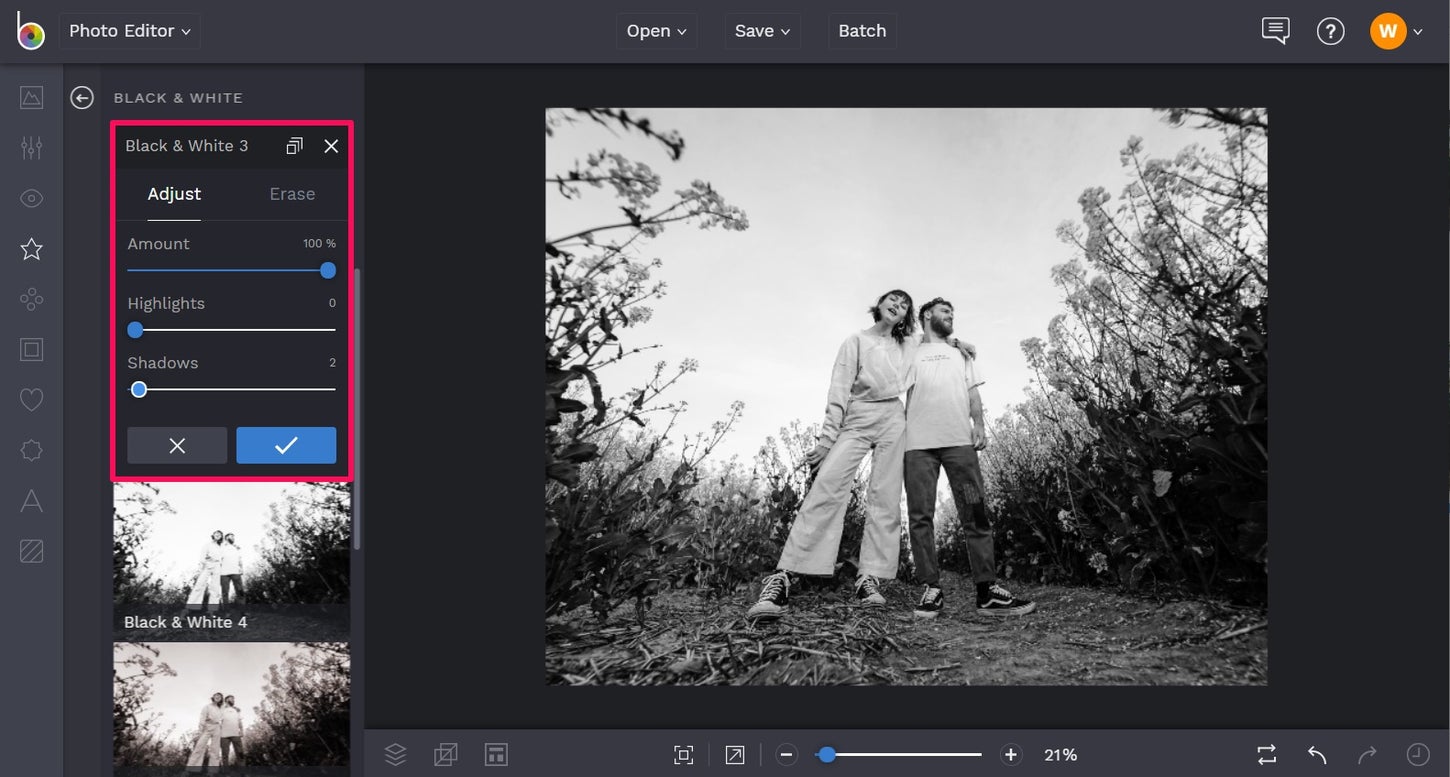Expand the Photo Editor switcher dropdown
The image size is (1450, 777).
(x=129, y=30)
